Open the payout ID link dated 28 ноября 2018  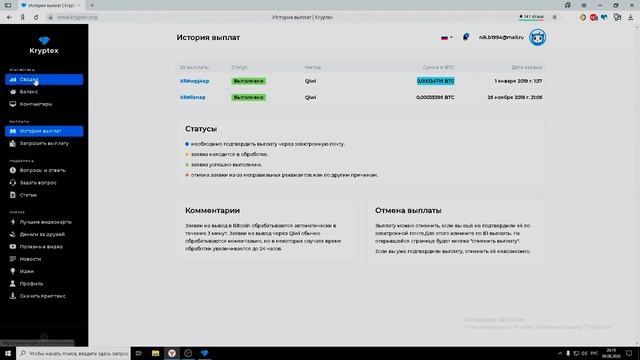click(193, 98)
